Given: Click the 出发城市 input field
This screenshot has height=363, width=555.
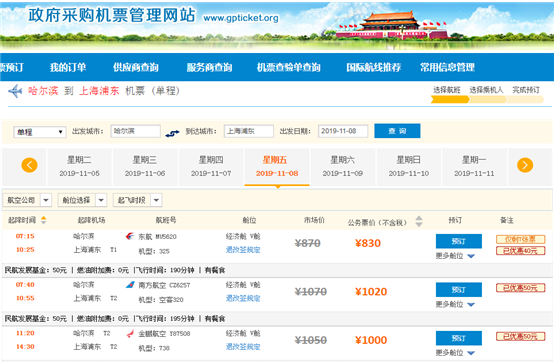Looking at the screenshot, I should (x=136, y=131).
